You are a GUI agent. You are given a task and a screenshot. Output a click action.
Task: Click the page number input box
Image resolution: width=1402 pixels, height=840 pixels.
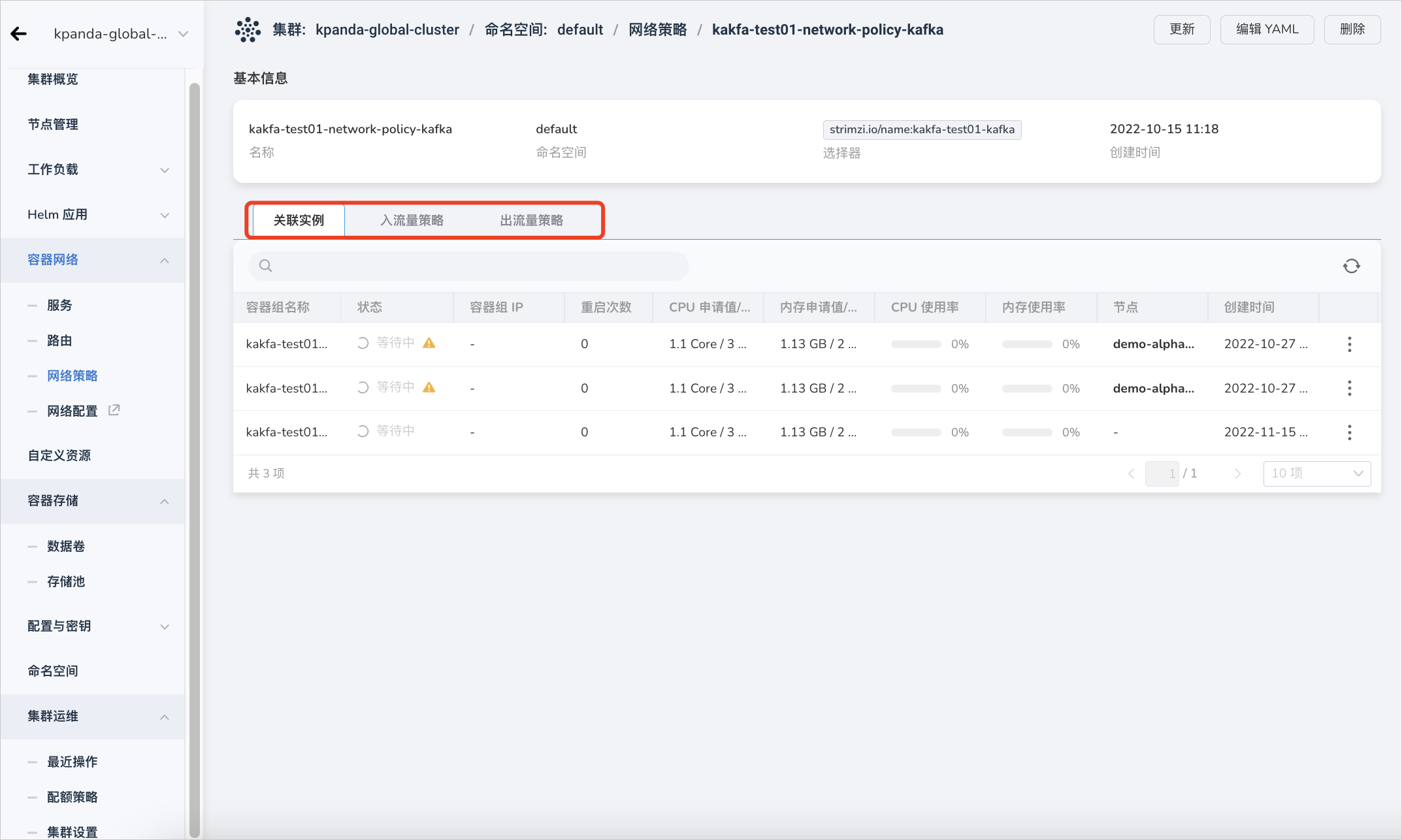(1162, 474)
